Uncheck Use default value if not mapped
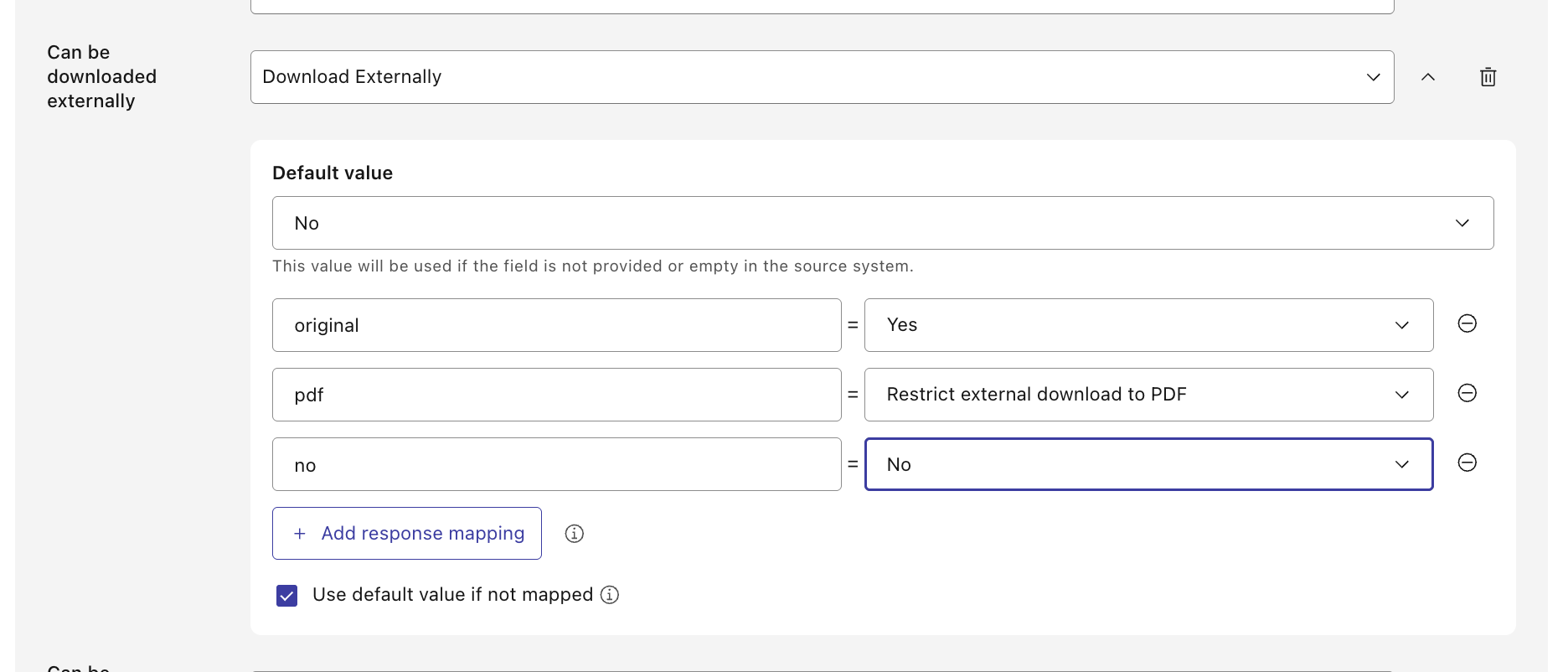The height and width of the screenshot is (672, 1568). [286, 596]
